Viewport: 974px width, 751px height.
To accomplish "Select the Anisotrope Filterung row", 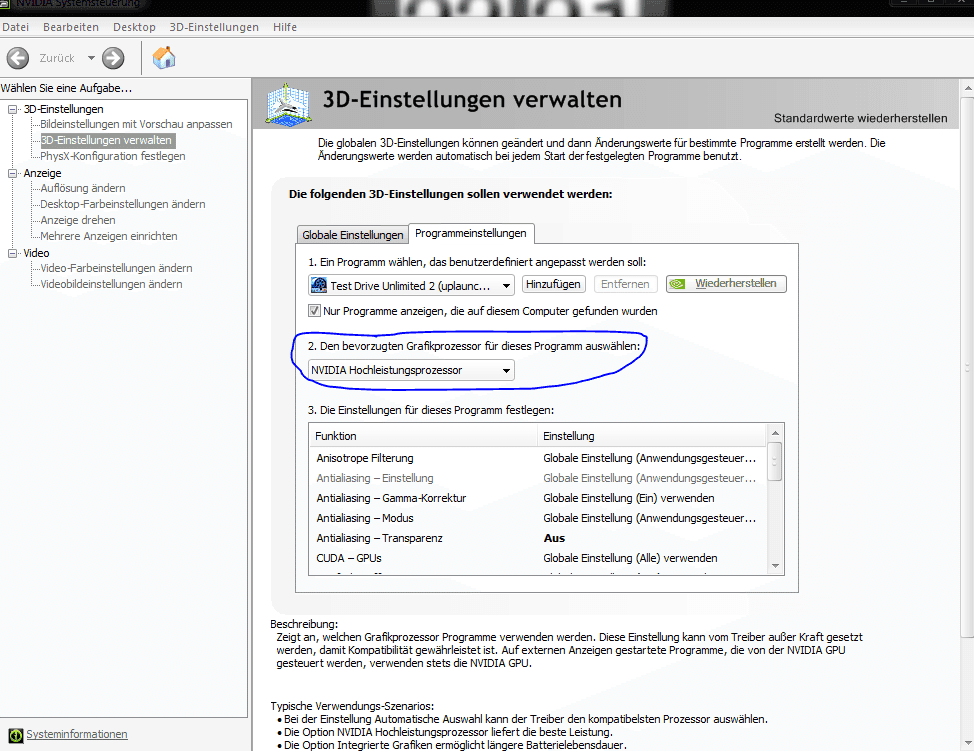I will (537, 458).
